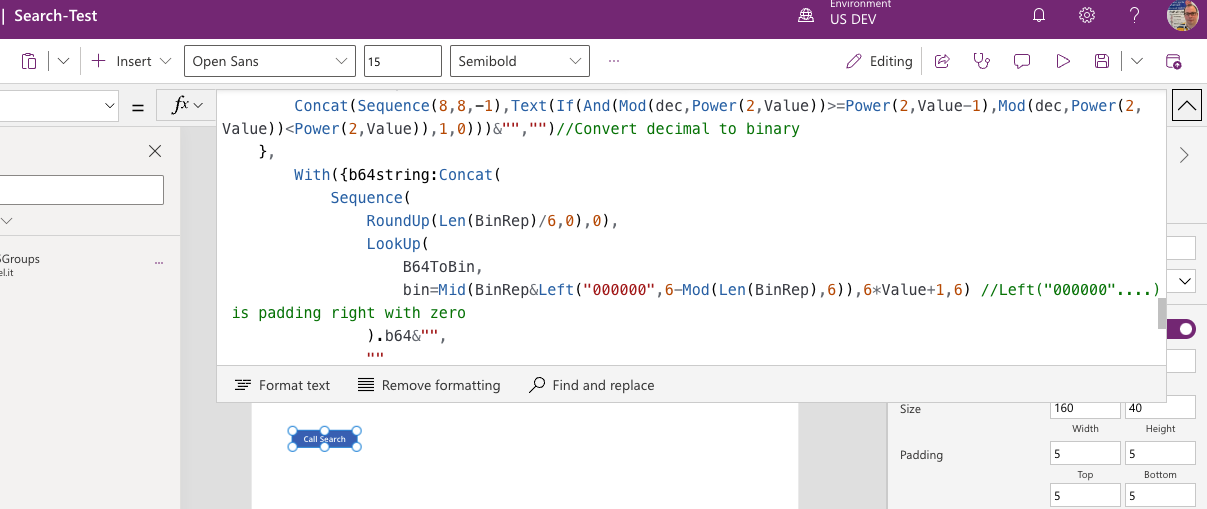Click the Environment globe icon

click(x=806, y=15)
